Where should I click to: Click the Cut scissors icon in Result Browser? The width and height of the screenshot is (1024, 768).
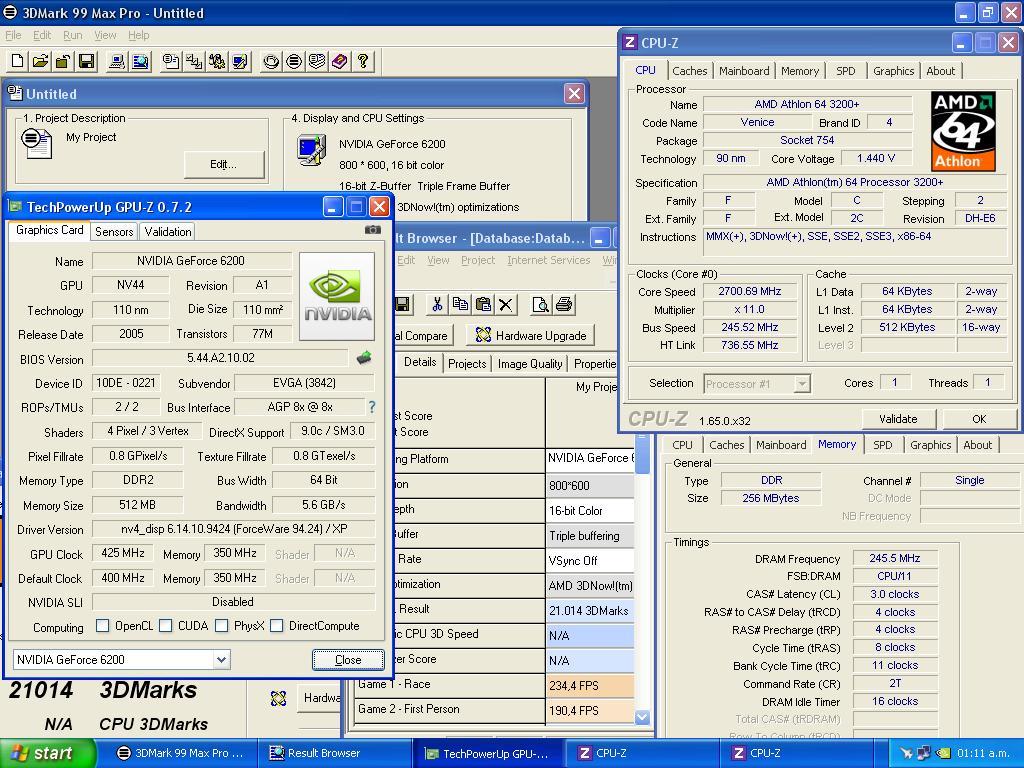[x=438, y=304]
